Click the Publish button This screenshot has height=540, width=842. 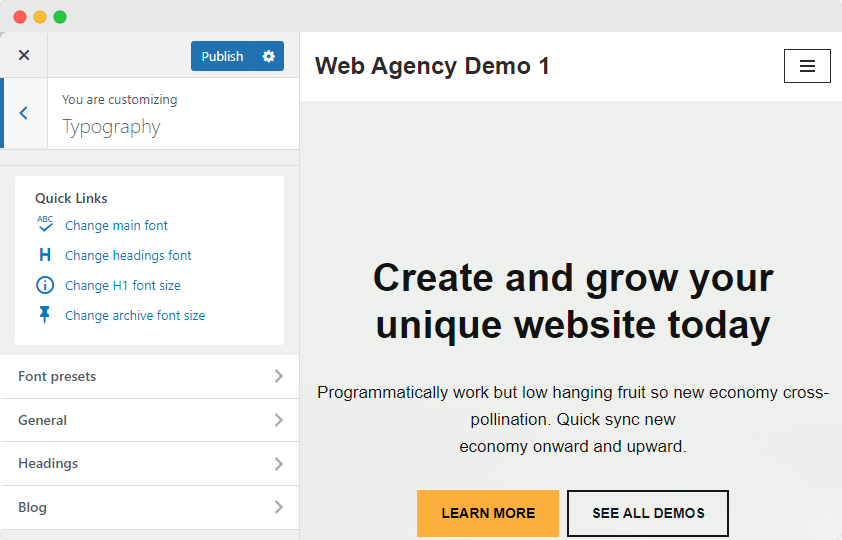coord(222,56)
